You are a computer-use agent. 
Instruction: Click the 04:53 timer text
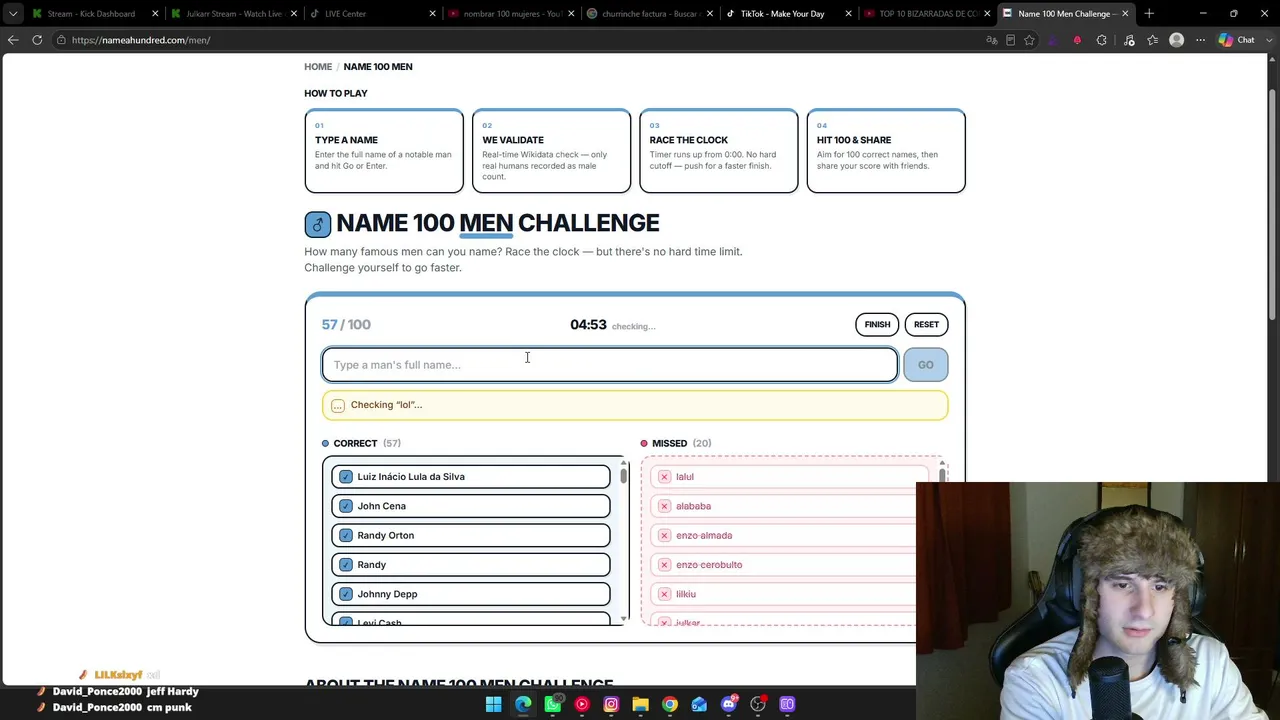click(588, 324)
